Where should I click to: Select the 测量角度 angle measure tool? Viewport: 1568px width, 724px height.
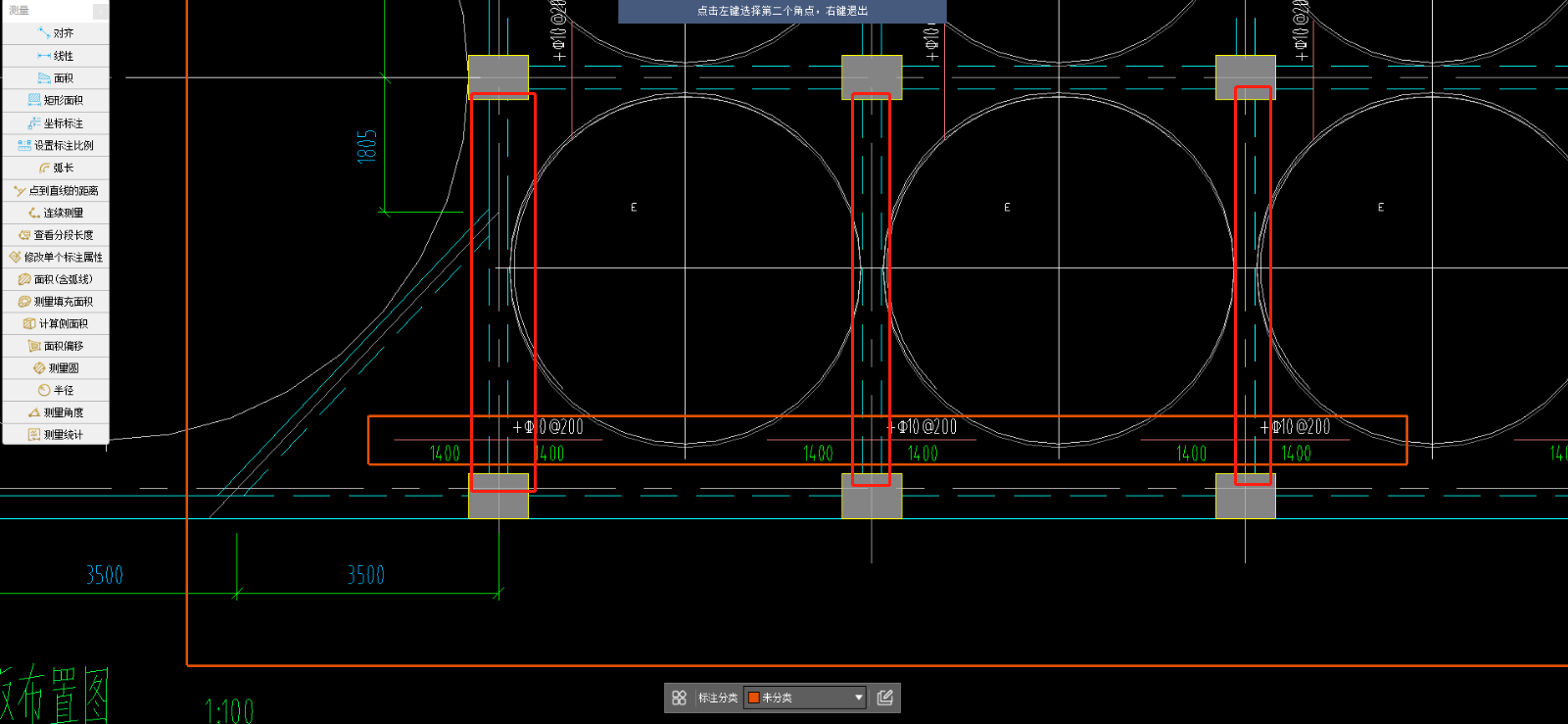tap(56, 412)
